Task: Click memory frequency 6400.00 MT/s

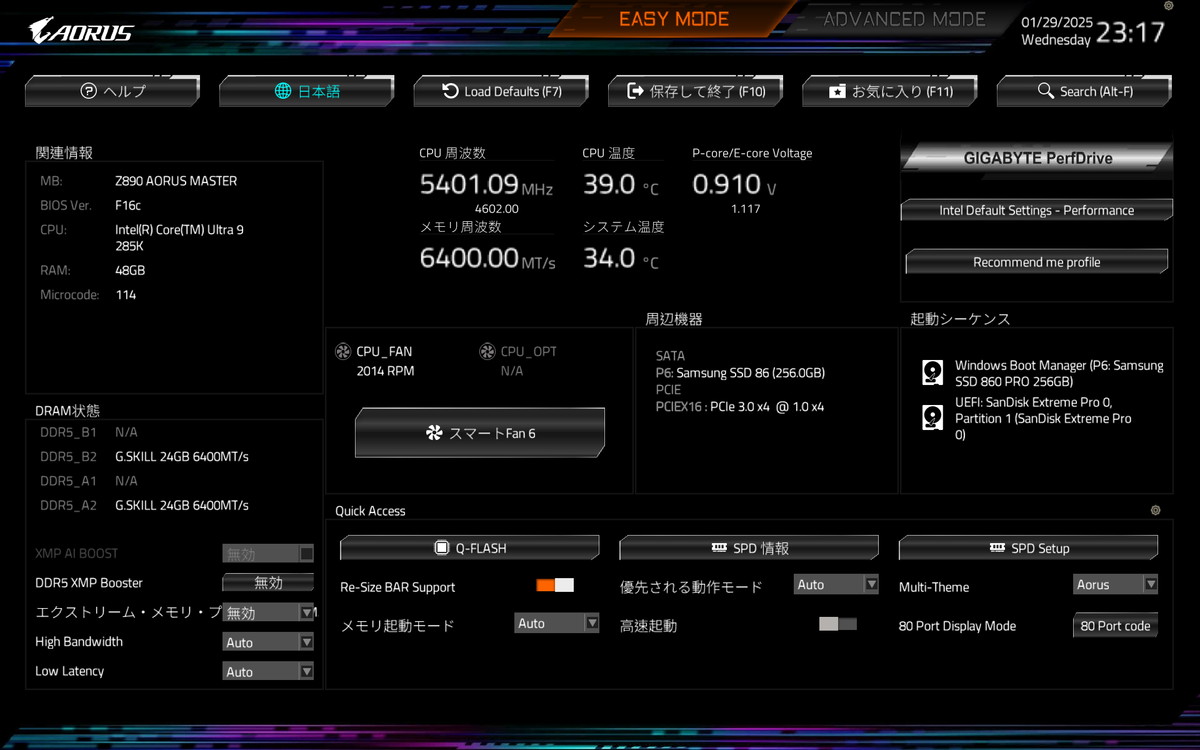Action: (487, 258)
